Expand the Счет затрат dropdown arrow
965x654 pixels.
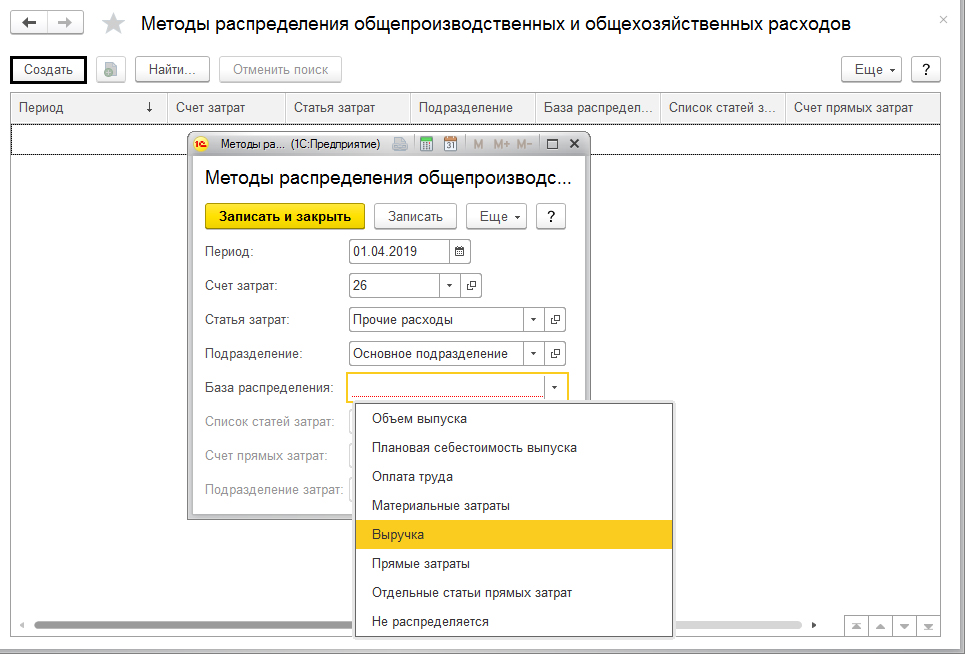(449, 285)
